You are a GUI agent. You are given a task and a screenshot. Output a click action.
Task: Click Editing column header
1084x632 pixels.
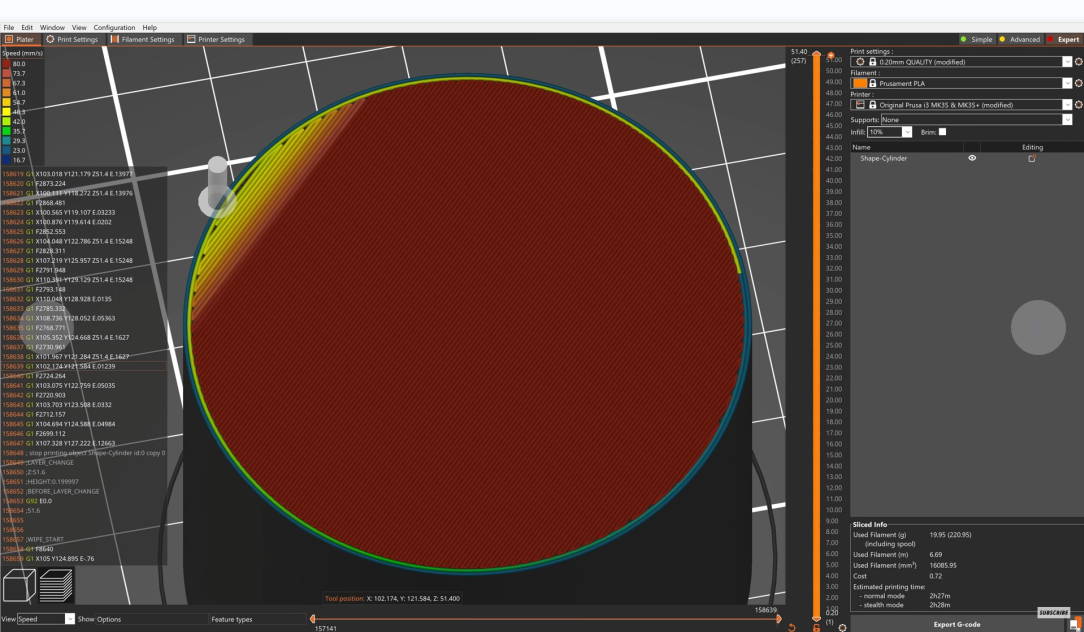pyautogui.click(x=1032, y=147)
